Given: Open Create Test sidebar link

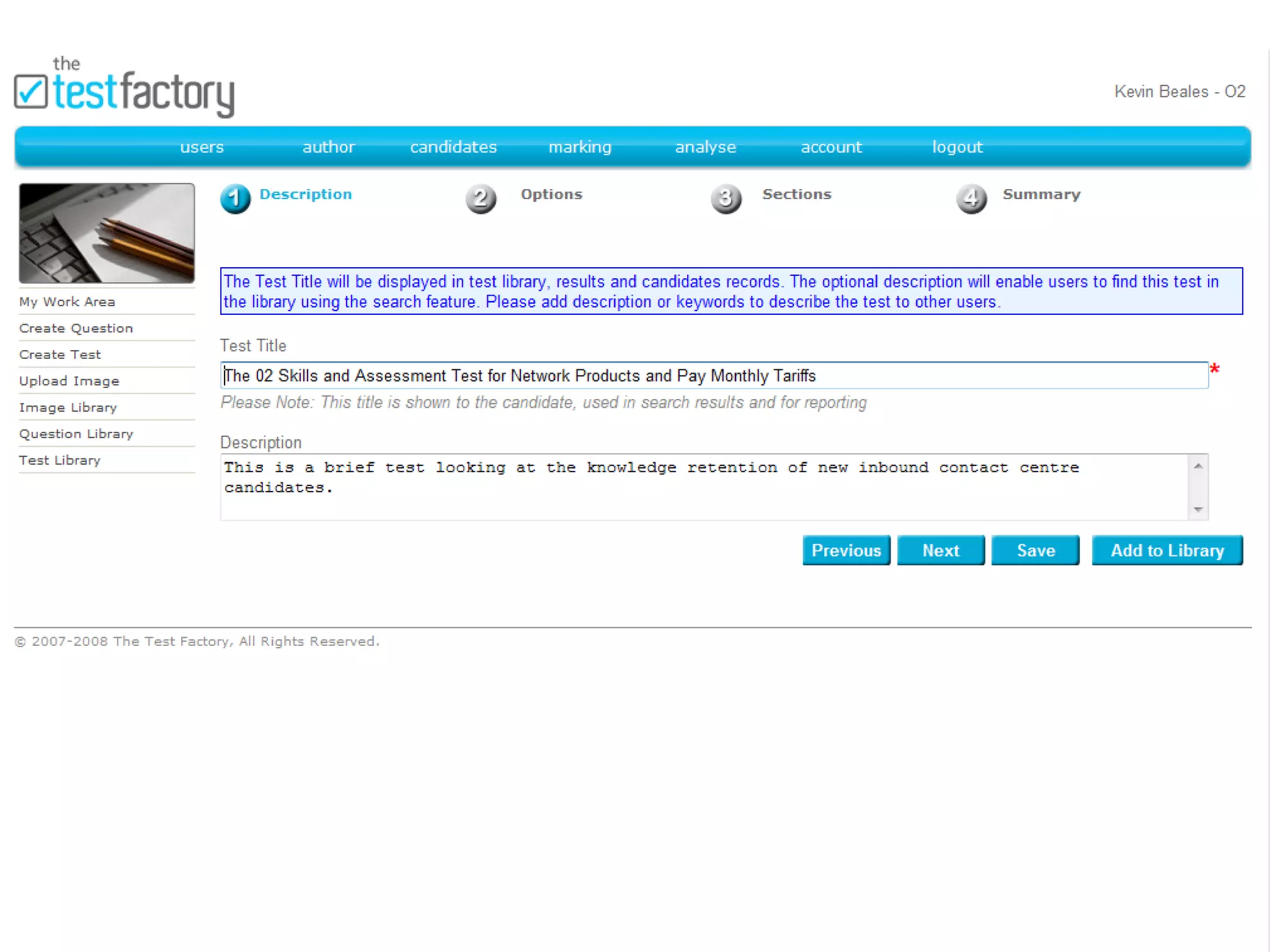Looking at the screenshot, I should coord(60,355).
